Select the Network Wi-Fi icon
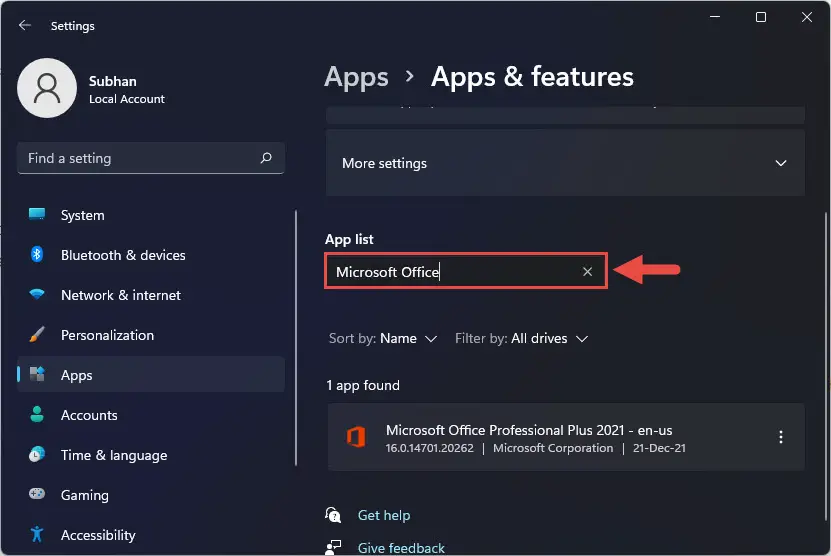The height and width of the screenshot is (556, 831). tap(37, 294)
